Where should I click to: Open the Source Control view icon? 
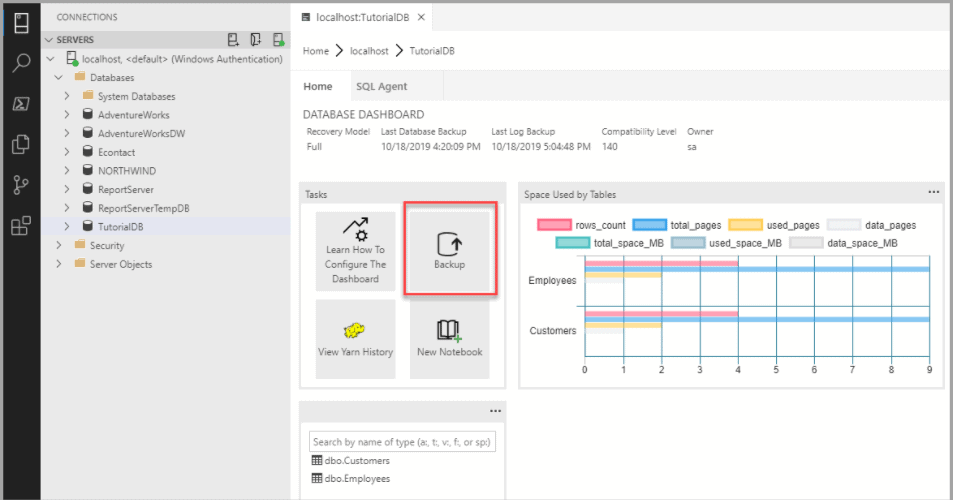[20, 185]
